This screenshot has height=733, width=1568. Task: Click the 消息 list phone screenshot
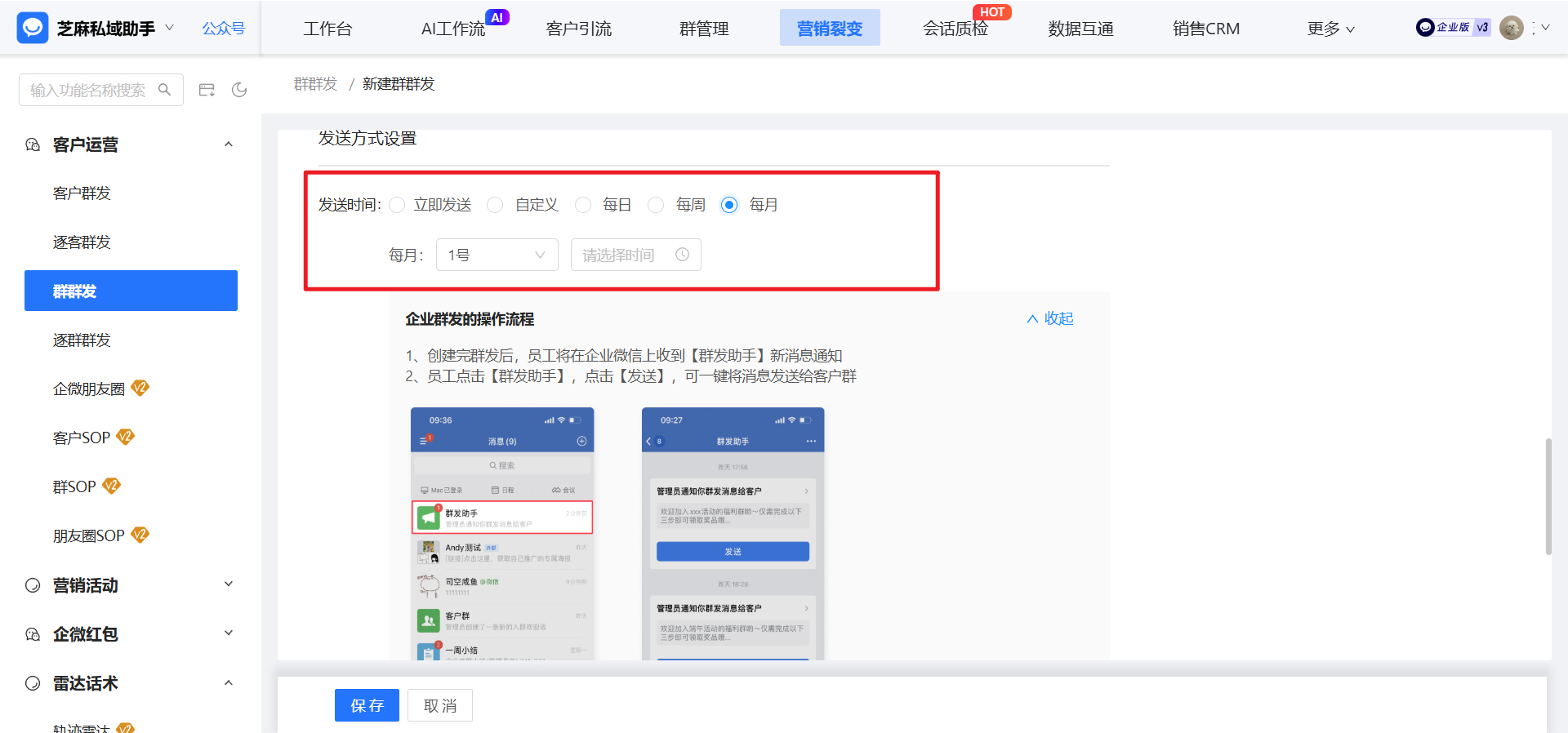pyautogui.click(x=502, y=534)
